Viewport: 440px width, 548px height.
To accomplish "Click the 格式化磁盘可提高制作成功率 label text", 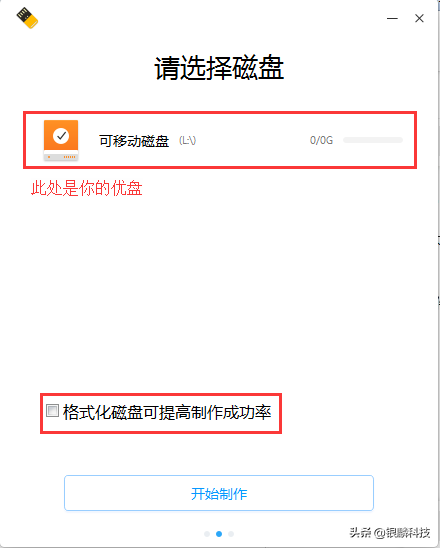I will [x=167, y=412].
